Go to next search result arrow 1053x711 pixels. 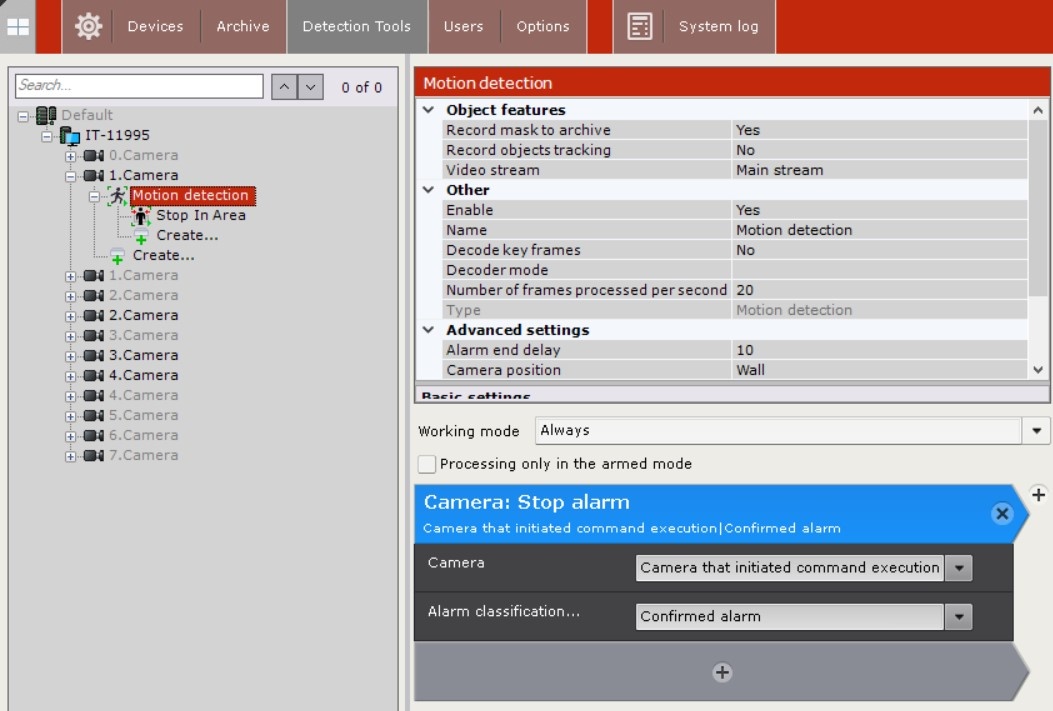[310, 87]
